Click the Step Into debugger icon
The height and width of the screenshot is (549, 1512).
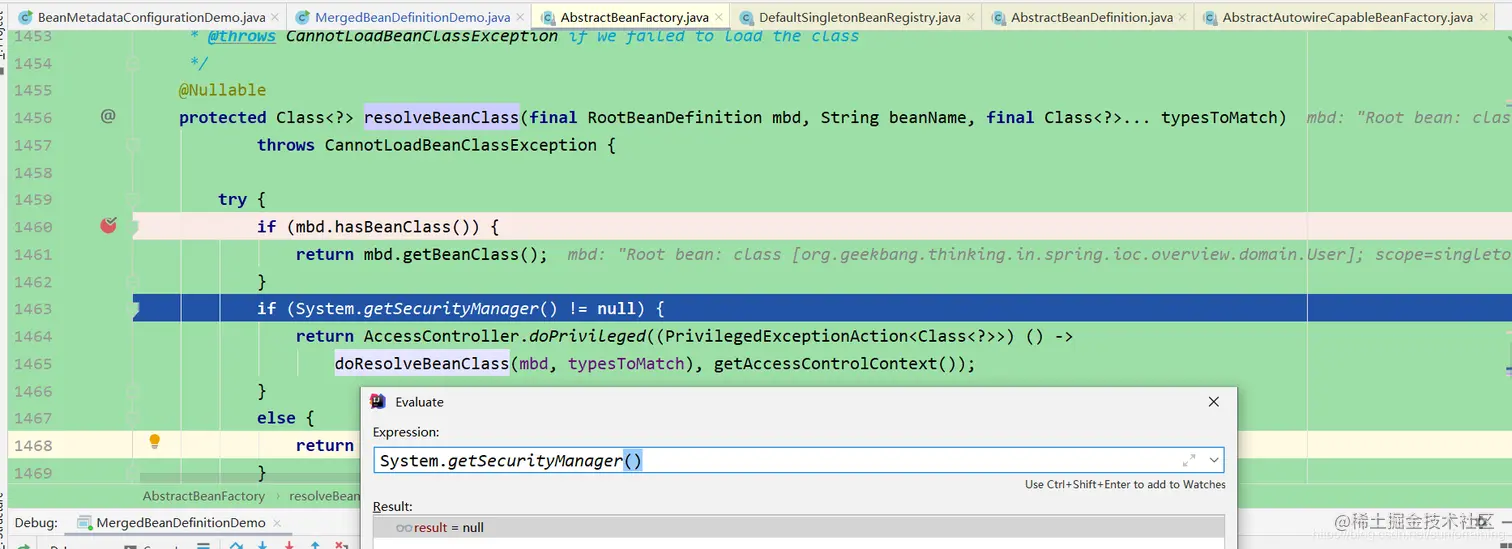262,546
